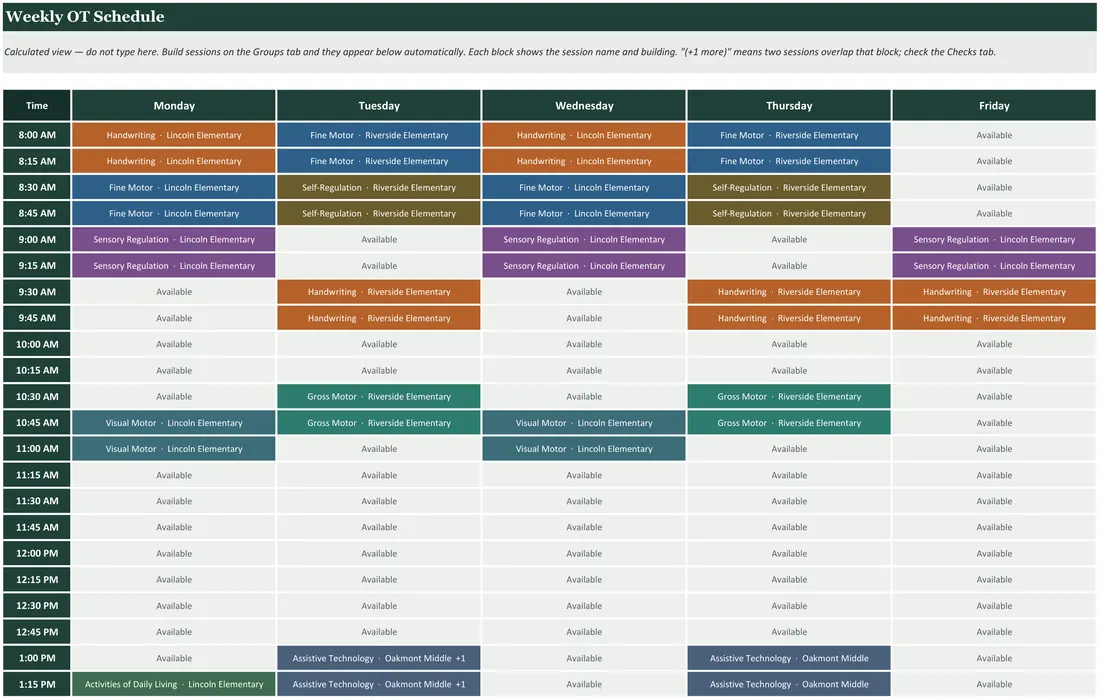Select Monday 12:15 PM Available cell
The image size is (1100, 700).
174,579
